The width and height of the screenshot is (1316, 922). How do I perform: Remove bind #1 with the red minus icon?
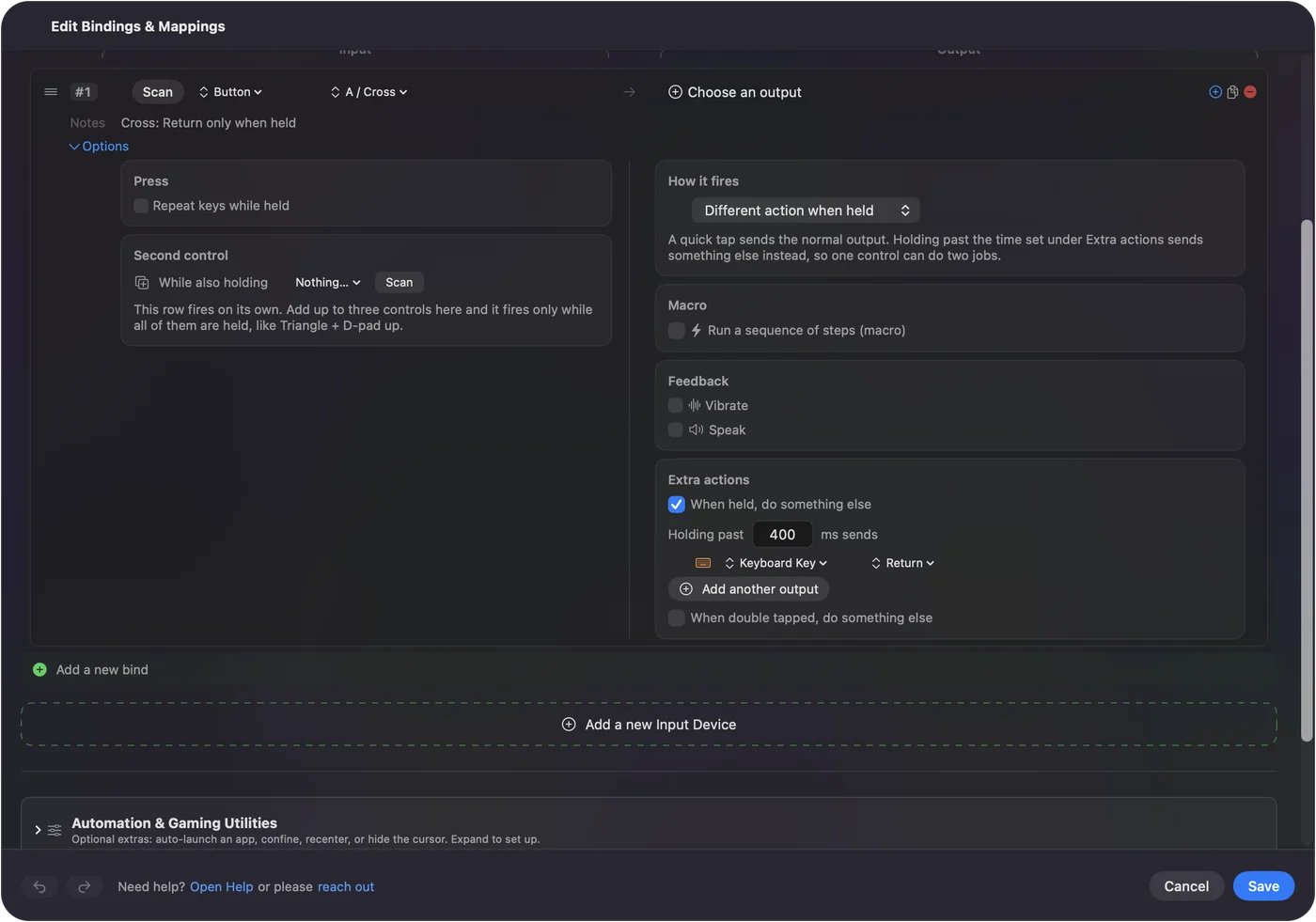[1250, 92]
